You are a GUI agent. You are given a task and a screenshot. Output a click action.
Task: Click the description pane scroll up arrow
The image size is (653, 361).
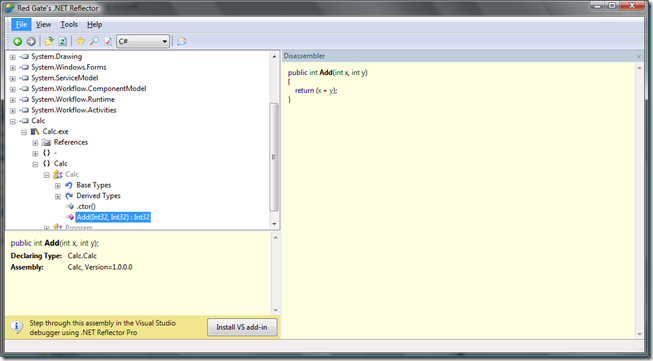(275, 237)
